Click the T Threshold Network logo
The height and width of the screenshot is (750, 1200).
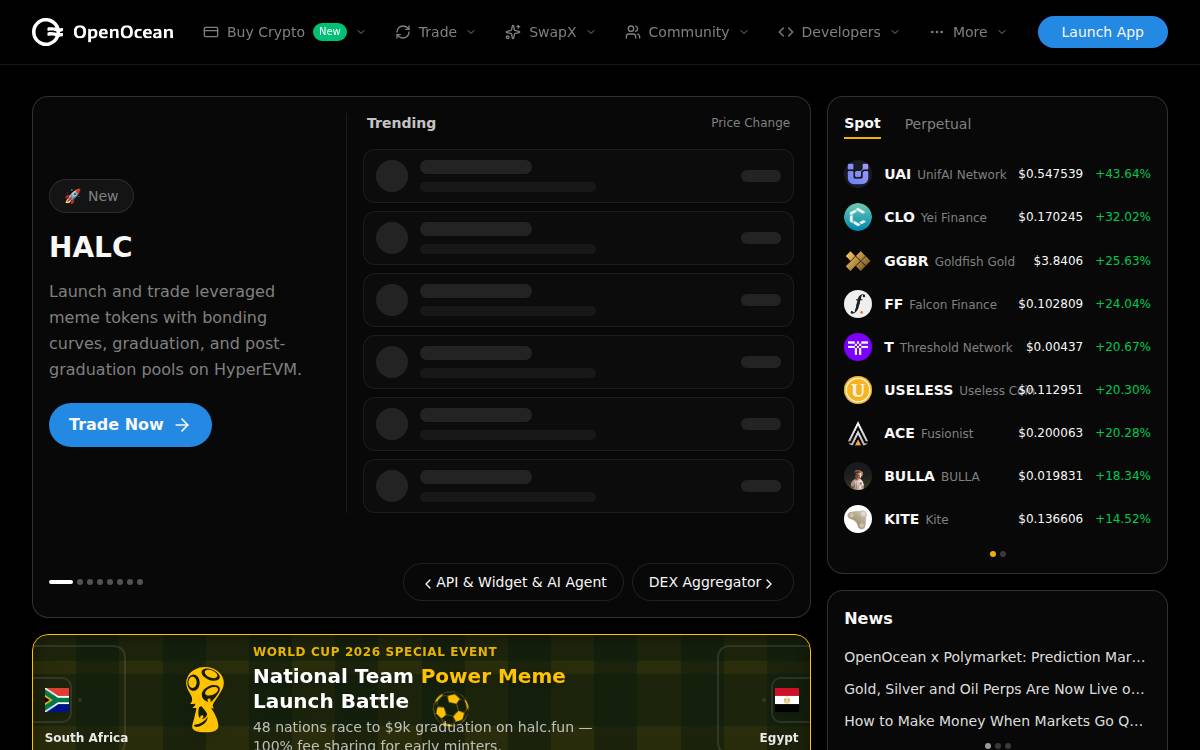pos(858,347)
